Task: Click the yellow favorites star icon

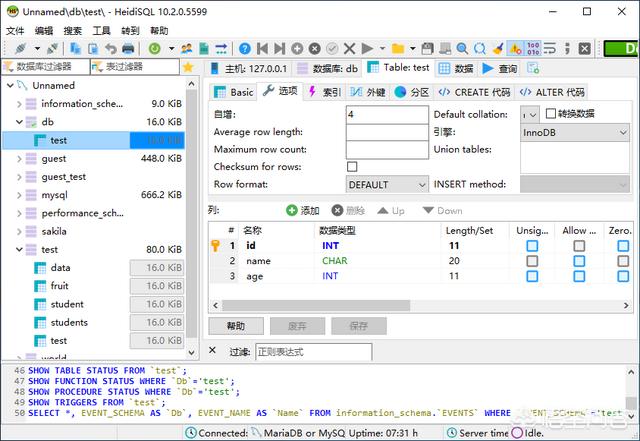Action: pyautogui.click(x=188, y=67)
